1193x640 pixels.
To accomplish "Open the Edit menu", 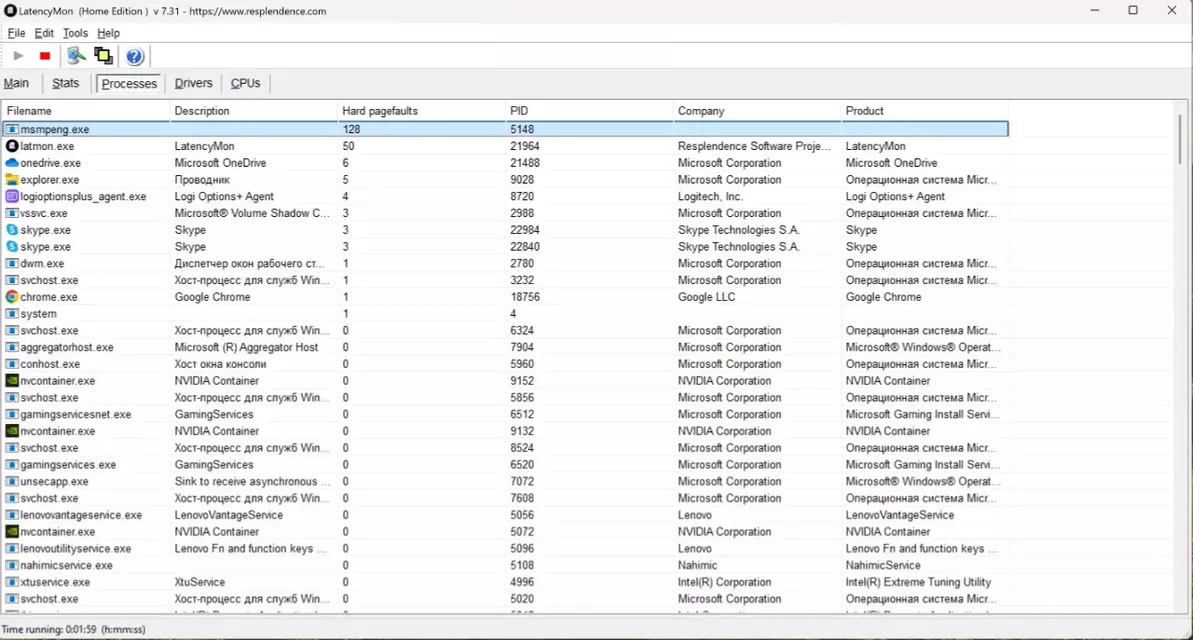I will pyautogui.click(x=44, y=33).
